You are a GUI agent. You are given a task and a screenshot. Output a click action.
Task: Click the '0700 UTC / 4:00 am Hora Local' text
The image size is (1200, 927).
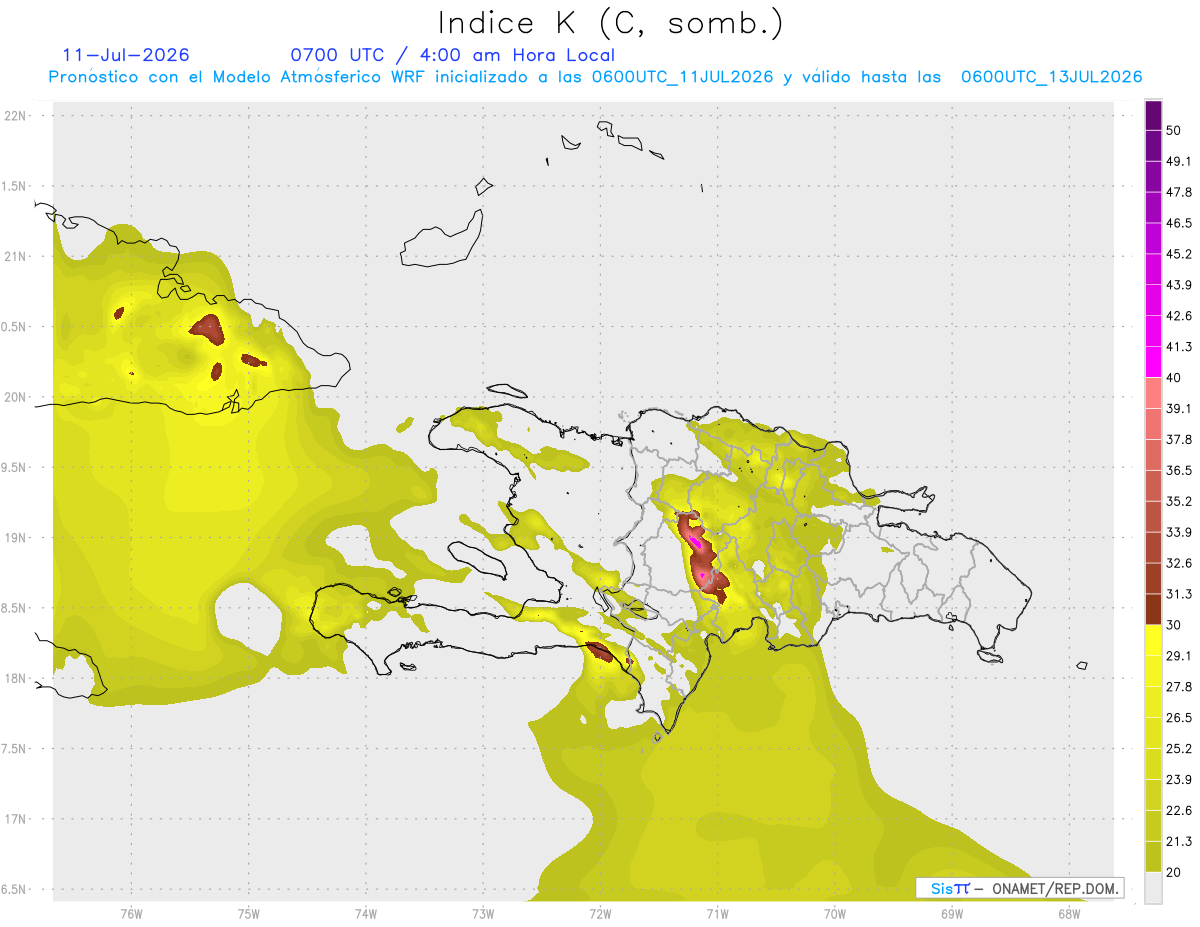pos(452,55)
